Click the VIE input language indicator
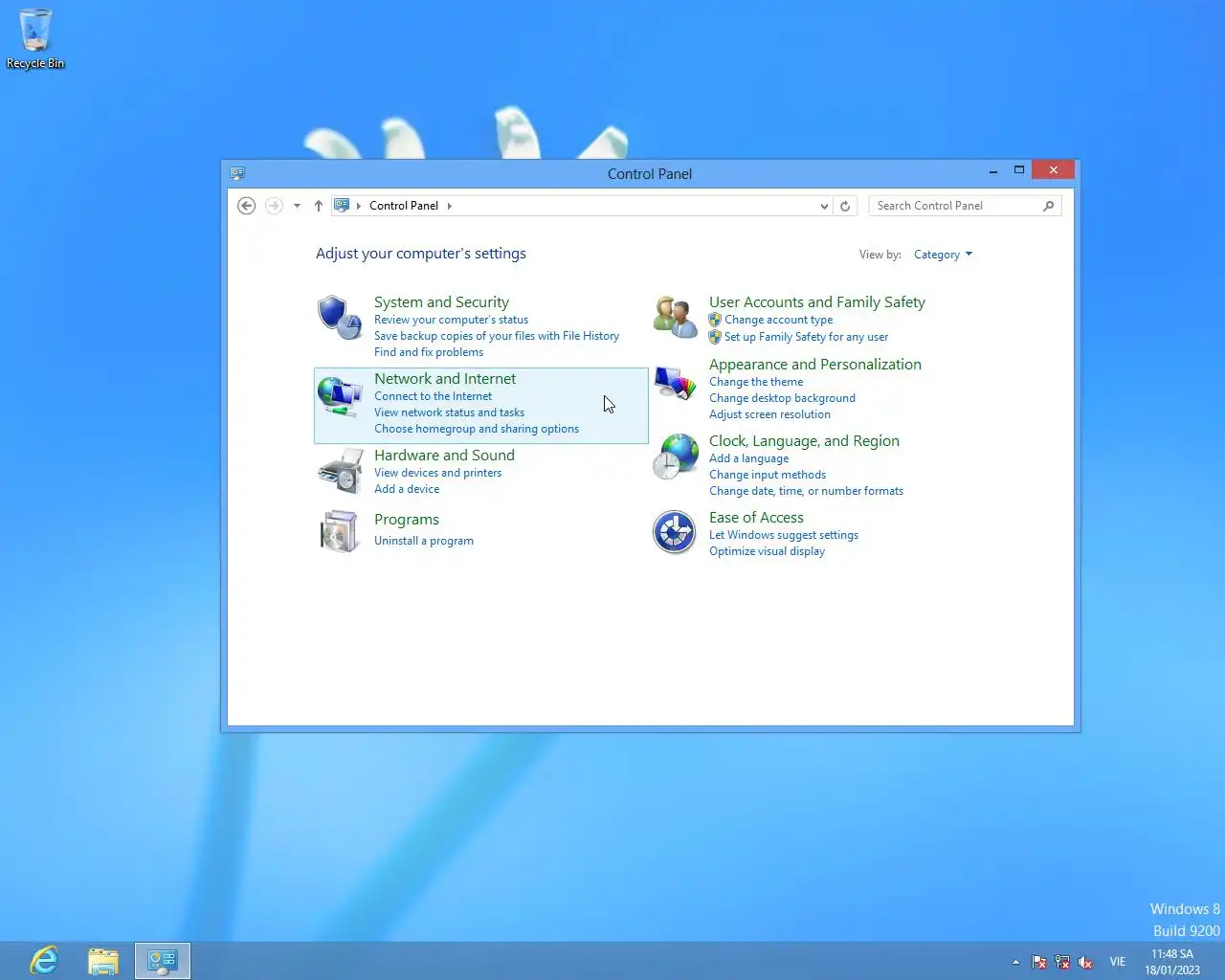The width and height of the screenshot is (1225, 980). click(x=1118, y=962)
